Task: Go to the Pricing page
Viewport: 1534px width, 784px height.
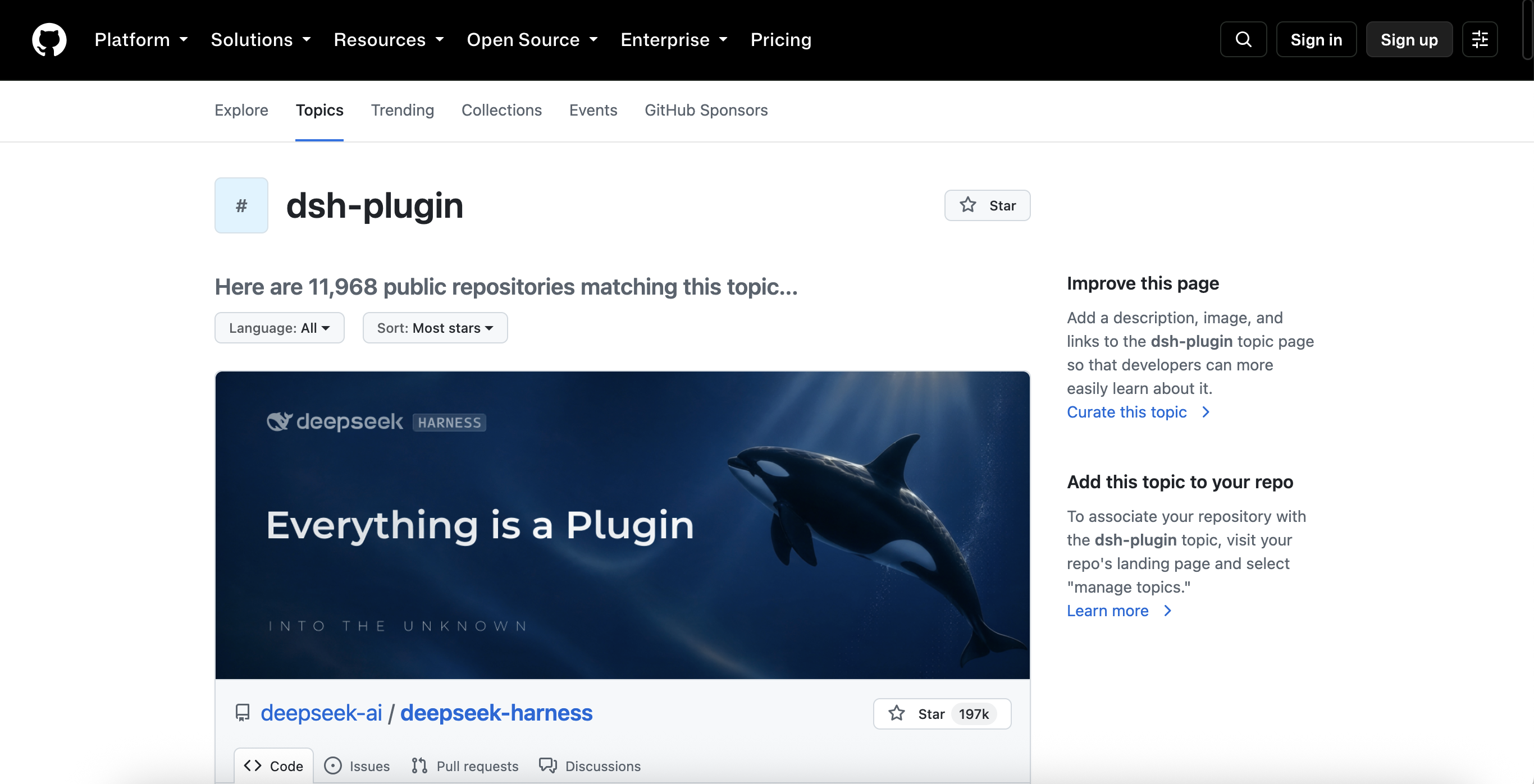Action: [x=780, y=40]
